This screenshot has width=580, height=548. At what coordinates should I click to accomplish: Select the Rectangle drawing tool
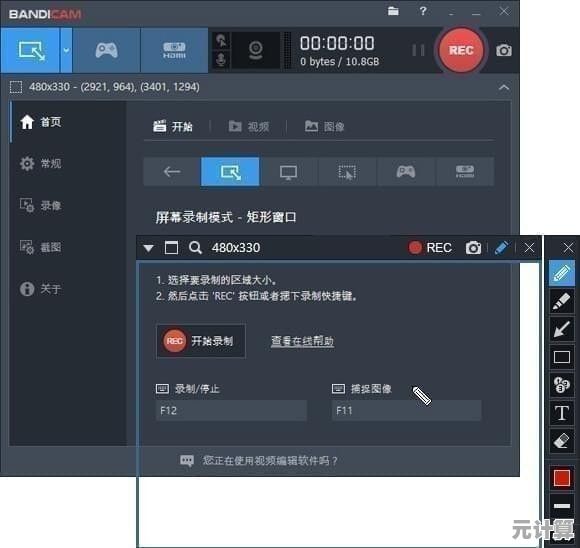click(x=562, y=357)
